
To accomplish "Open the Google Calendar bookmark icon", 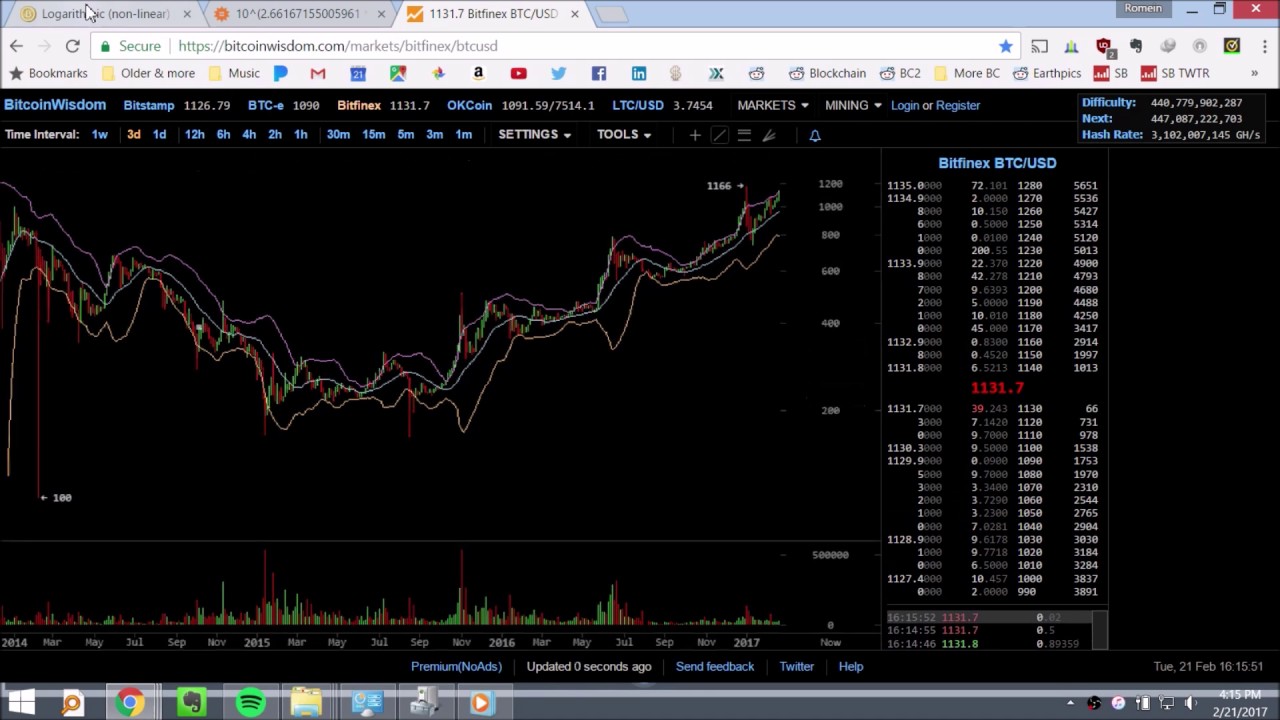I will 358,73.
